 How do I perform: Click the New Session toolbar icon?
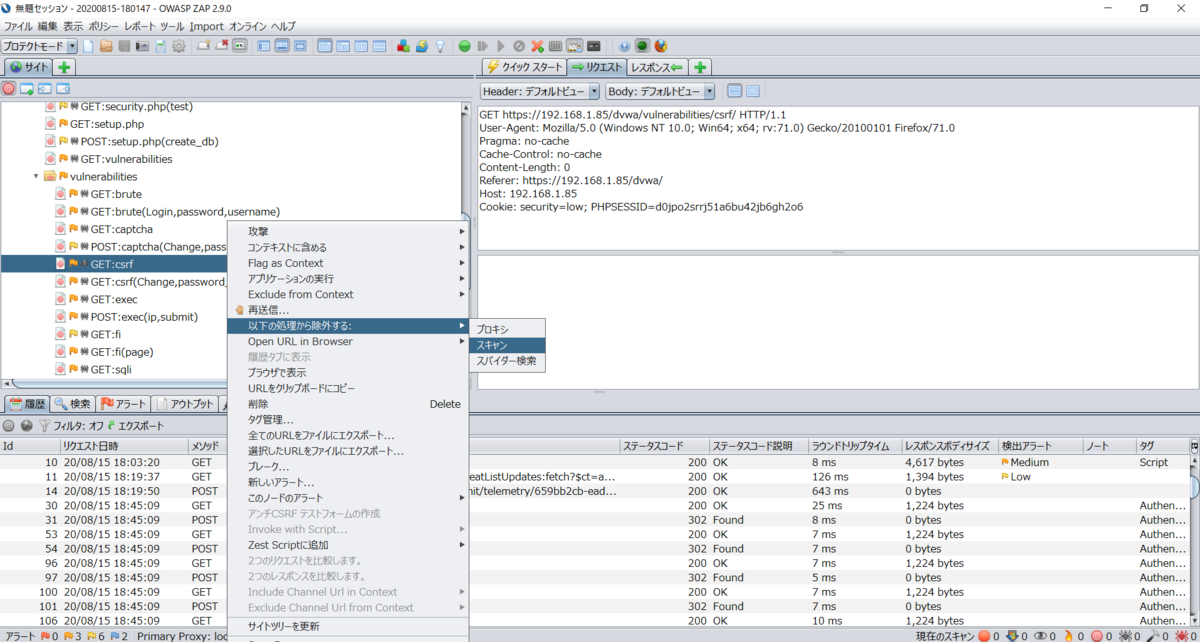88,46
